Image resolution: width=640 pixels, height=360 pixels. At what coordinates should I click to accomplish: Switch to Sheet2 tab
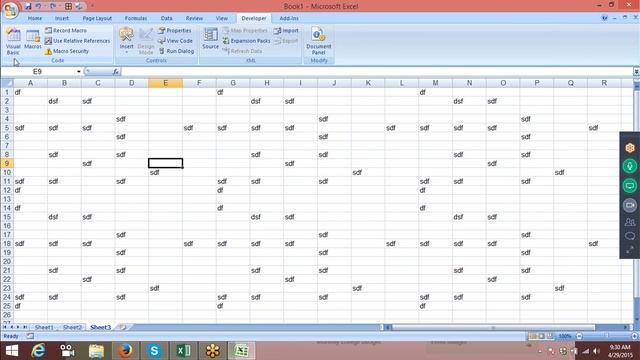pos(72,327)
